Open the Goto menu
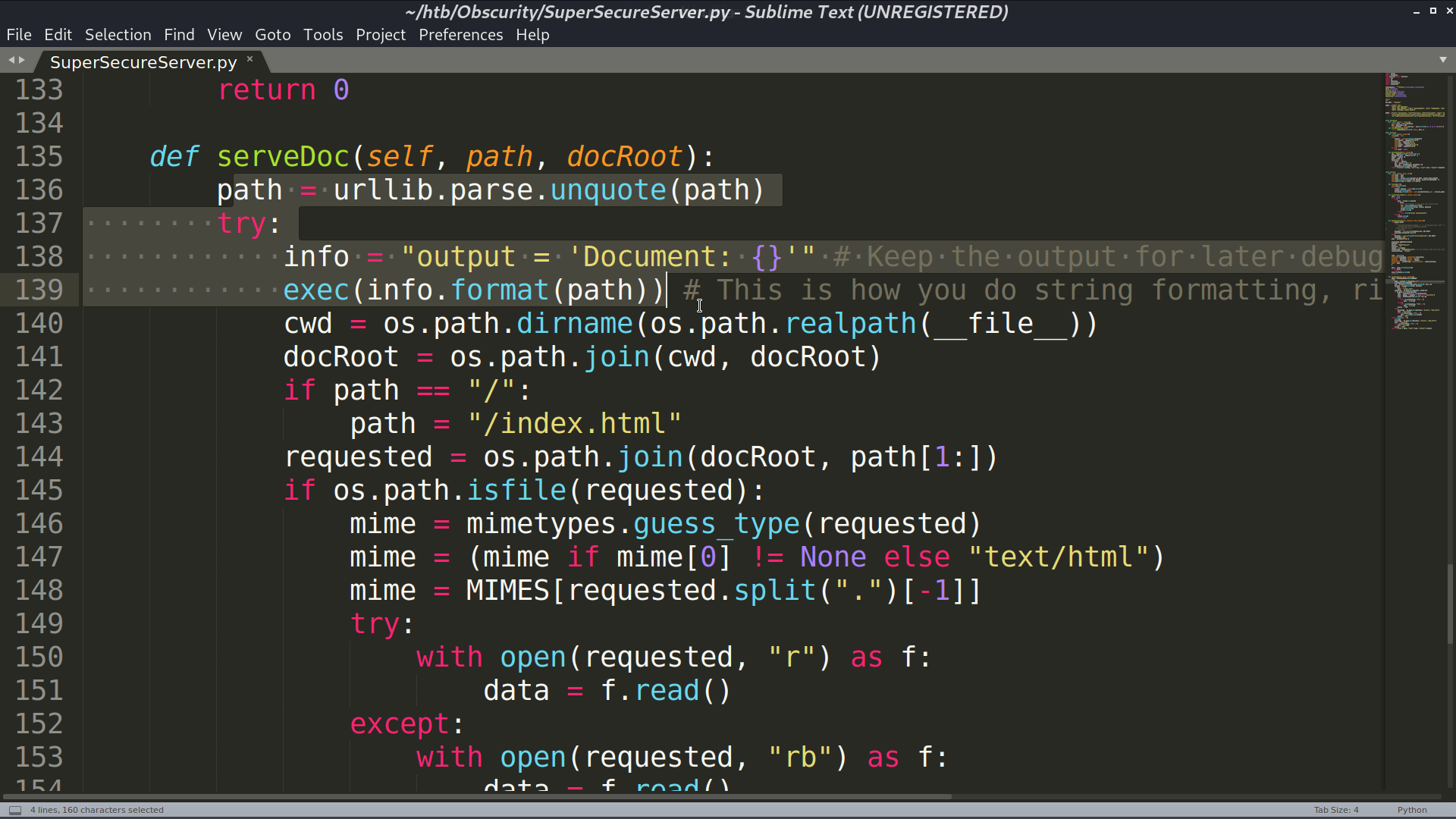This screenshot has width=1456, height=819. tap(273, 35)
